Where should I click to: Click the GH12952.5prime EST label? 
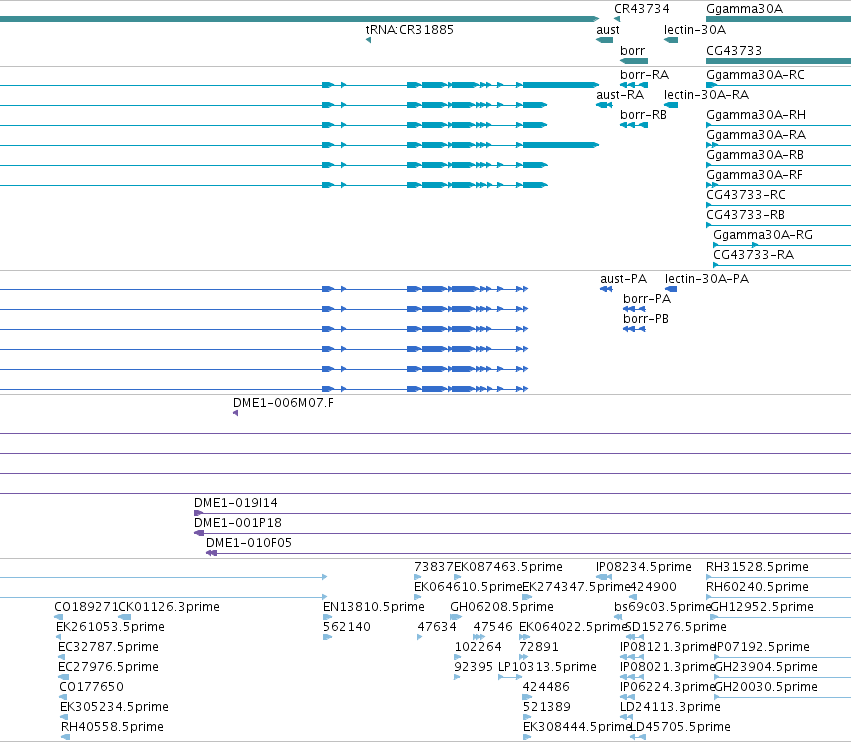(x=762, y=607)
